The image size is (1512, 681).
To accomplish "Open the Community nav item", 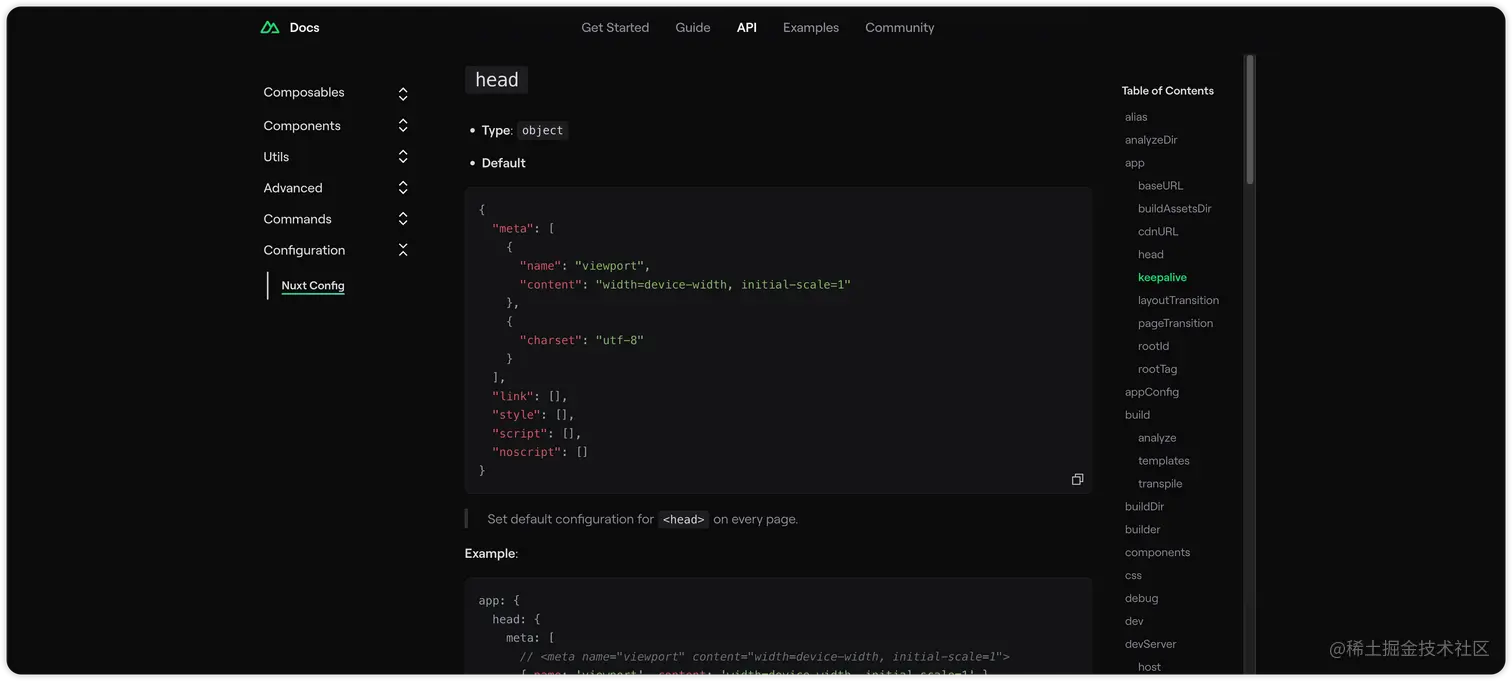I will coord(900,28).
